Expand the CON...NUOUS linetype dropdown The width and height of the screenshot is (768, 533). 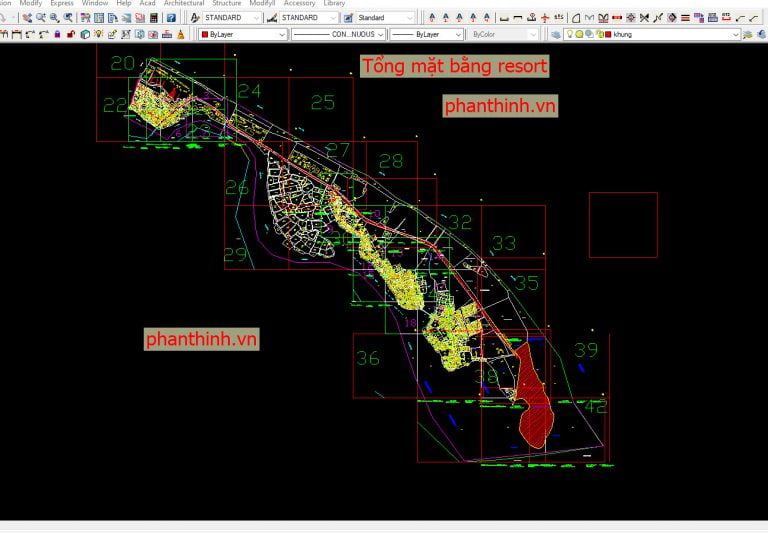pyautogui.click(x=379, y=34)
